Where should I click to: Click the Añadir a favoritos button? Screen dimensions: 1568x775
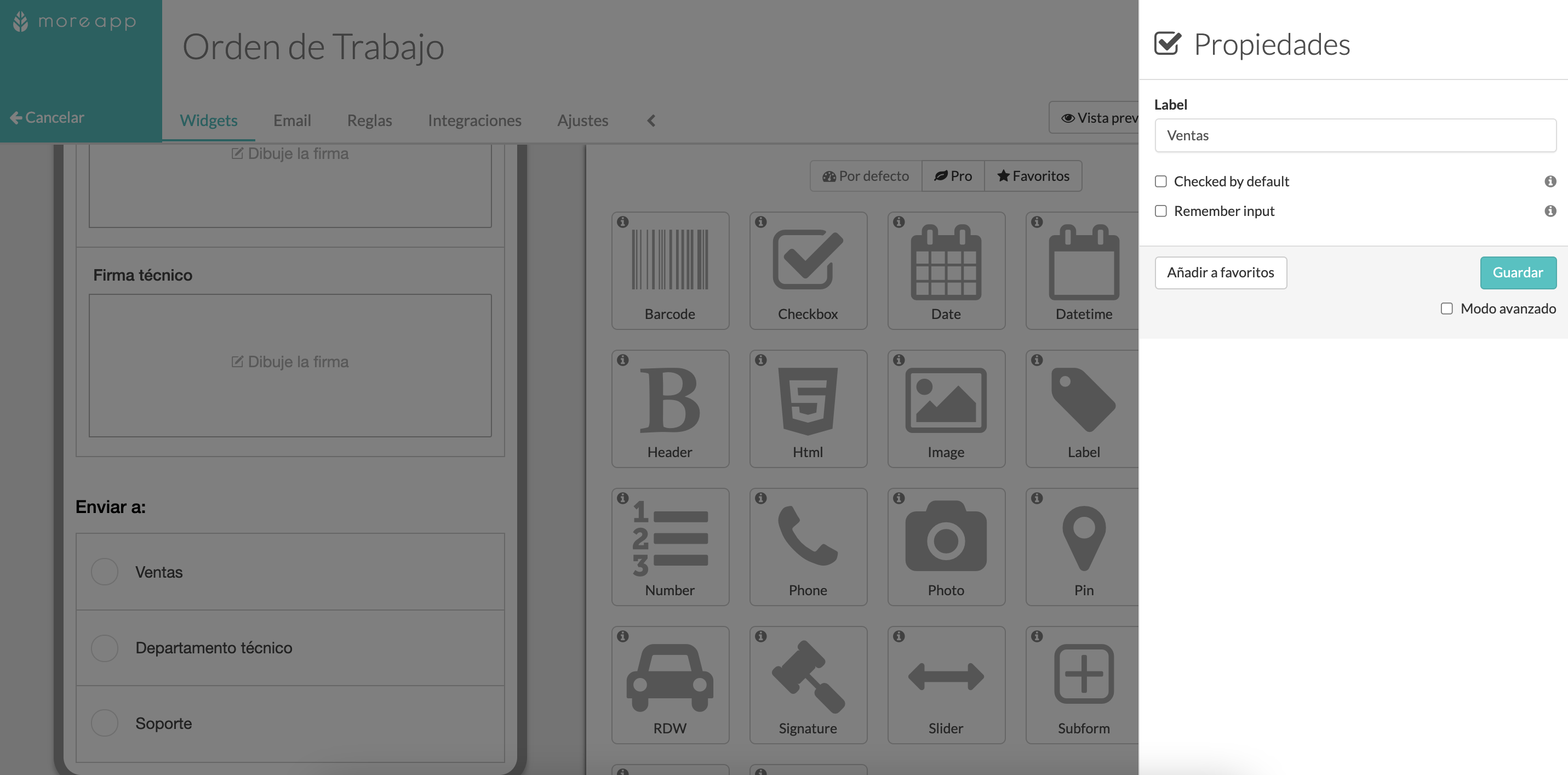pyautogui.click(x=1221, y=272)
